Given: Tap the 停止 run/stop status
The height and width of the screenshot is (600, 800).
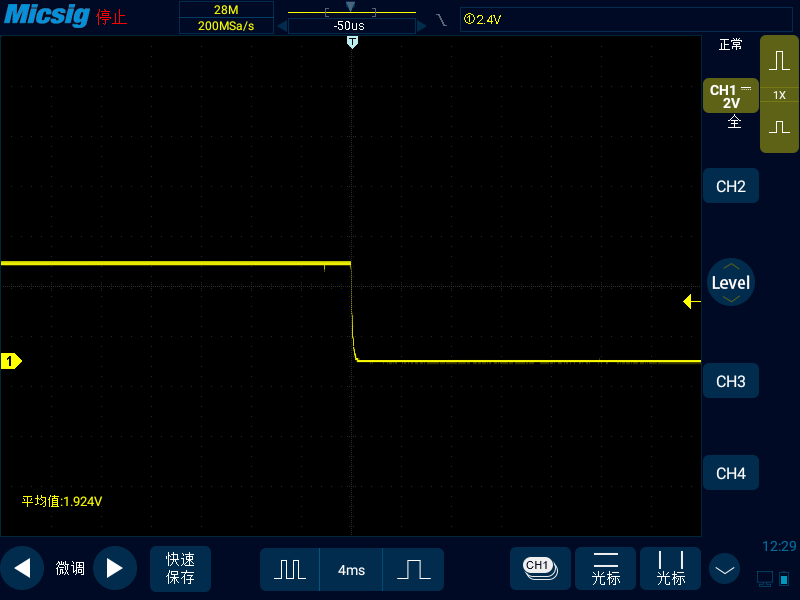Looking at the screenshot, I should [111, 17].
